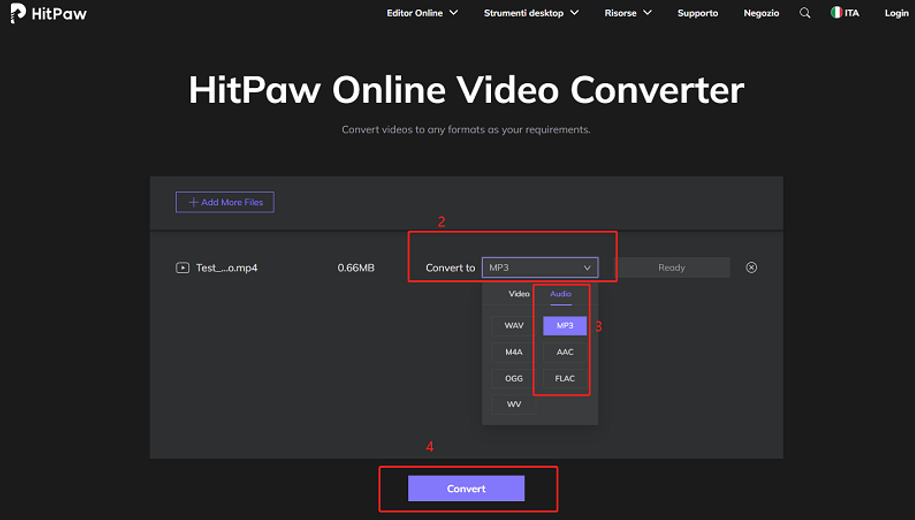
Task: Choose WV output format
Action: coord(514,404)
